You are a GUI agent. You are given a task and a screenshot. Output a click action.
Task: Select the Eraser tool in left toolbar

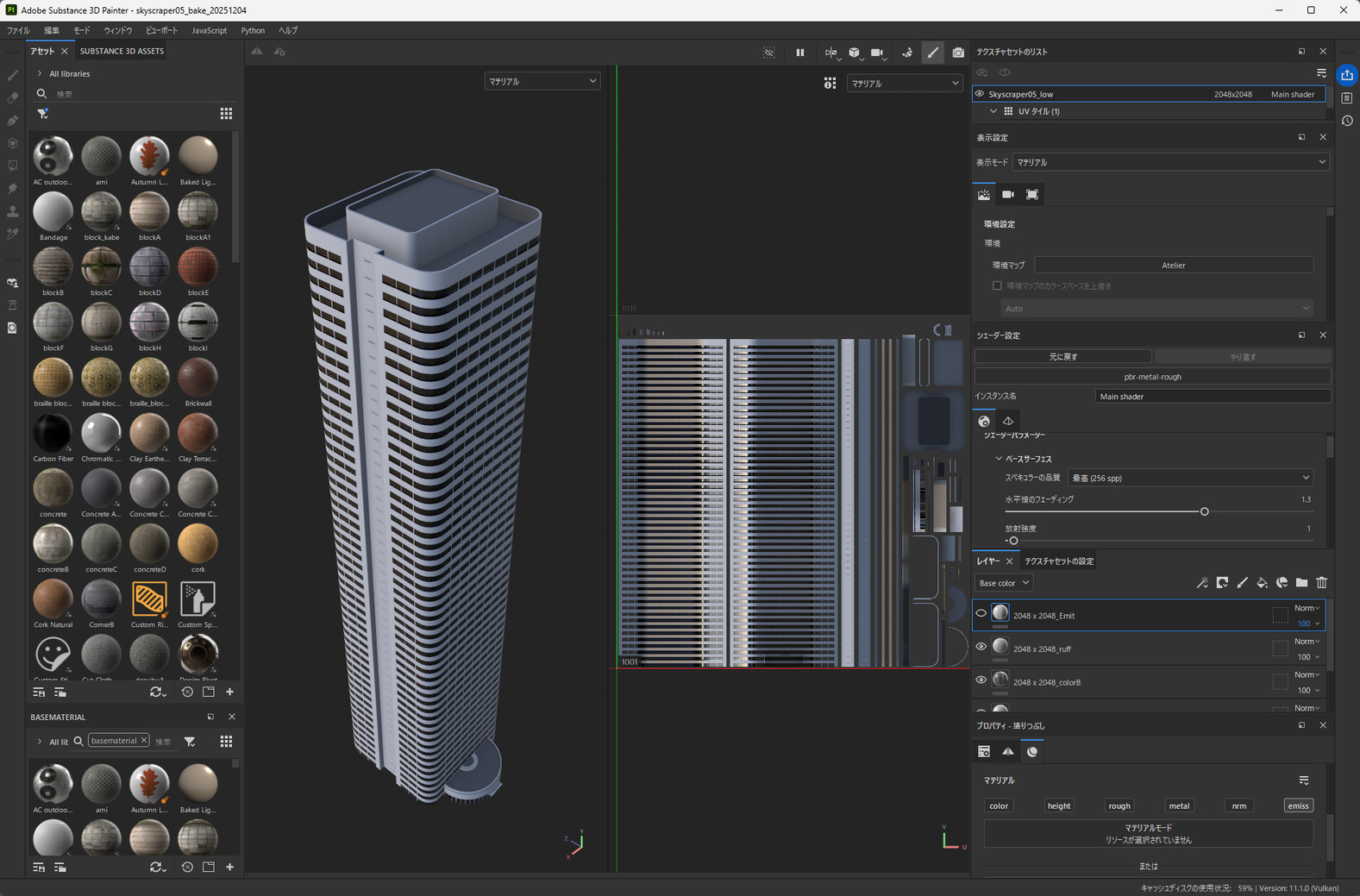(13, 98)
